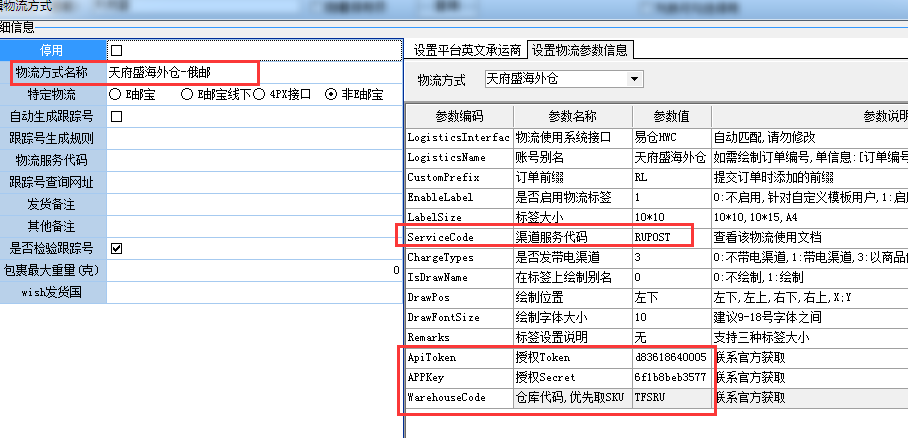This screenshot has height=438, width=908.
Task: Click the ApiToken parameter value cell
Action: pos(671,357)
